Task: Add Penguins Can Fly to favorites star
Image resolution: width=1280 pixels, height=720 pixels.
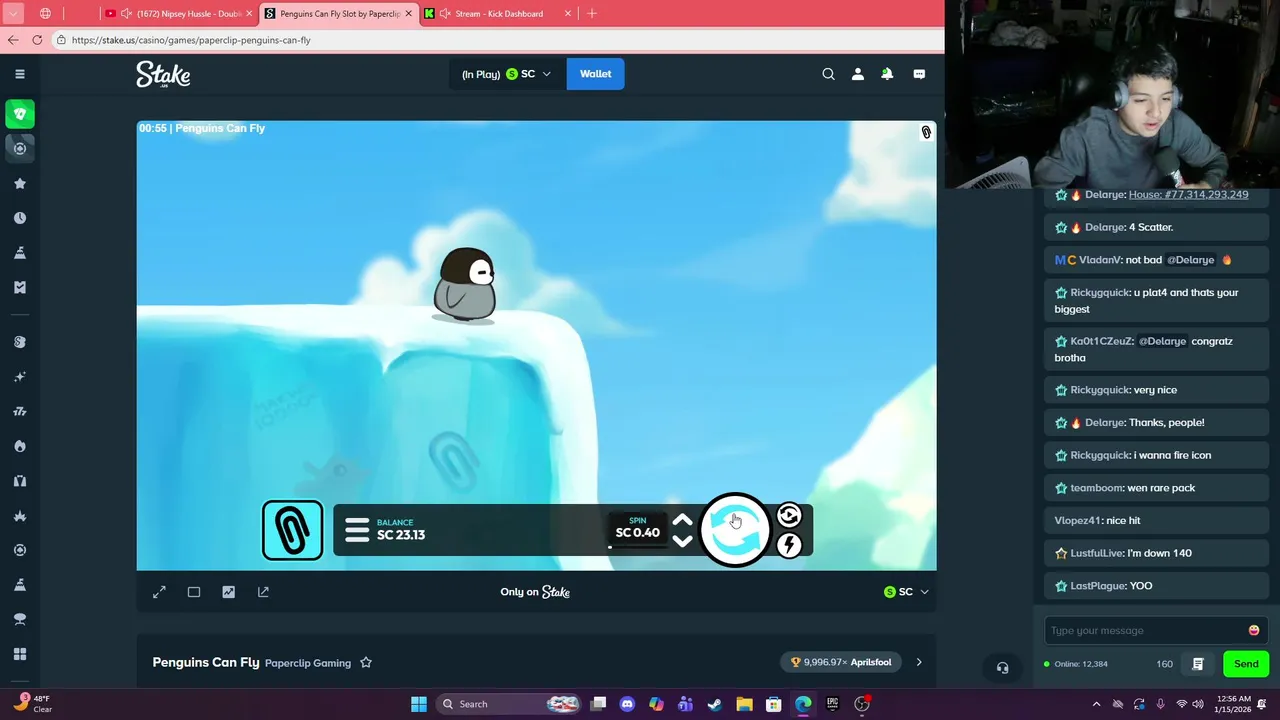Action: point(366,662)
